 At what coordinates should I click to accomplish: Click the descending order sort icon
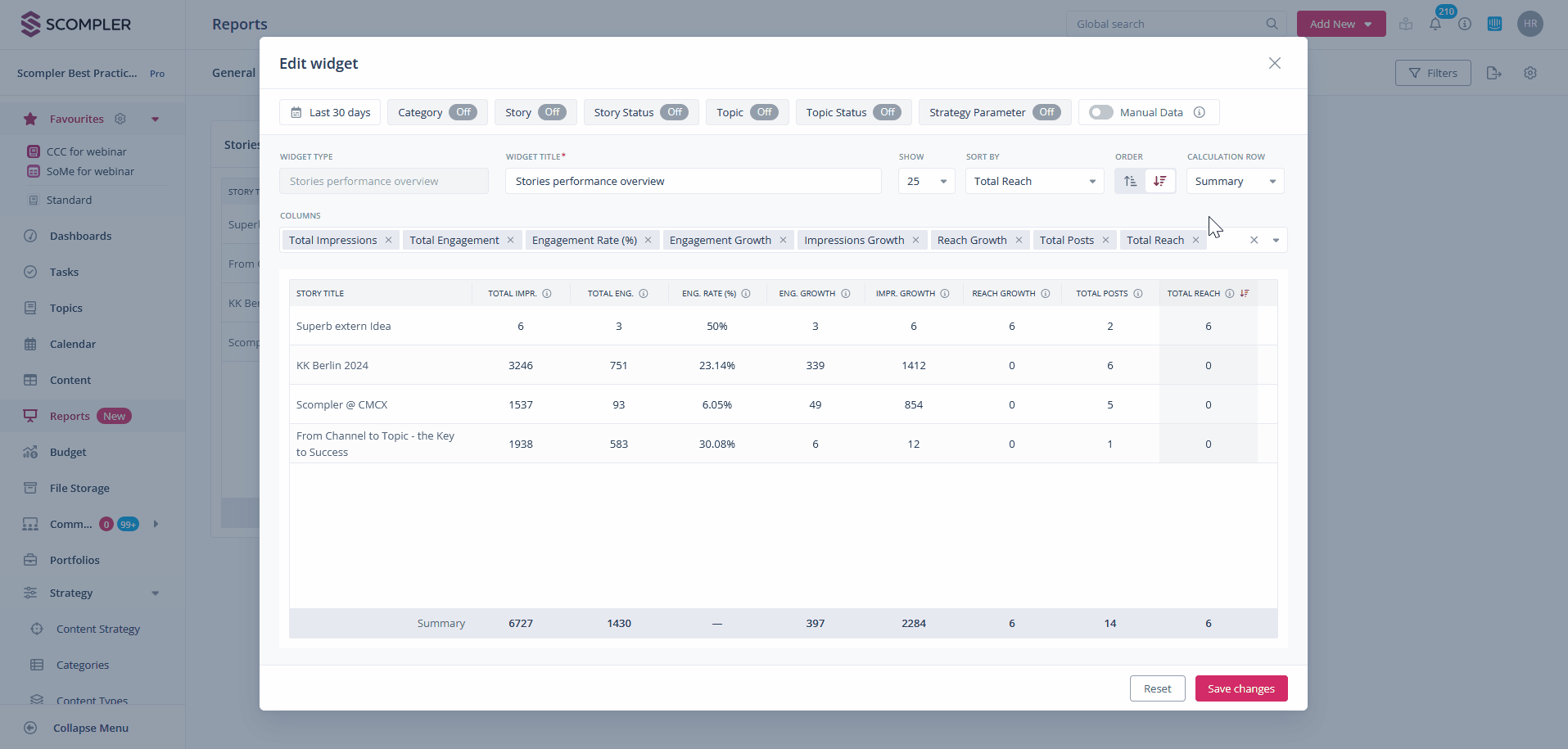point(1159,181)
